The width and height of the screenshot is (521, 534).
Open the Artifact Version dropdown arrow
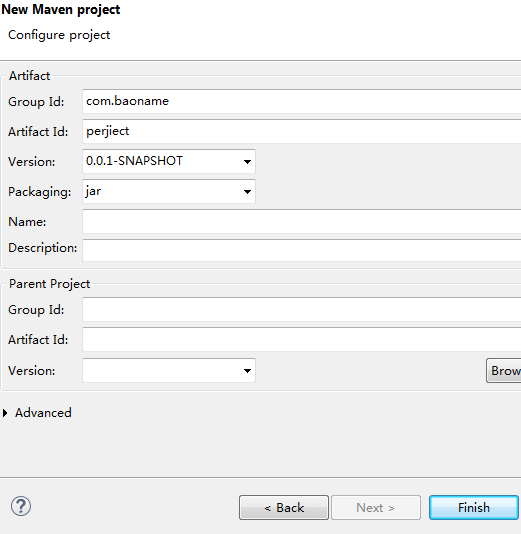248,161
